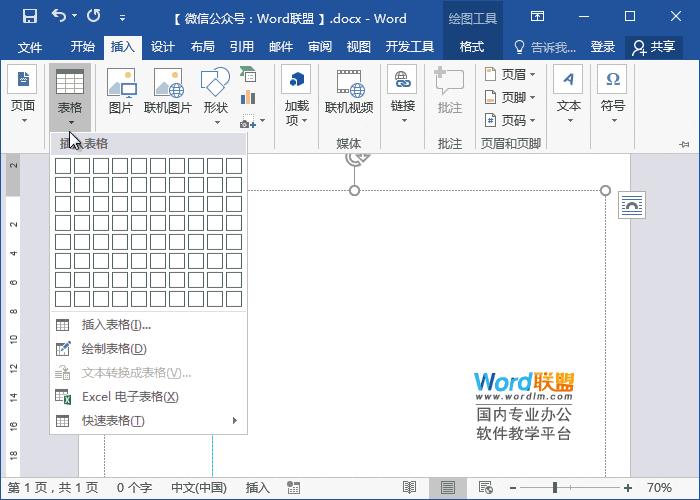The image size is (700, 500).
Task: Switch to the 开始 tab
Action: (83, 47)
